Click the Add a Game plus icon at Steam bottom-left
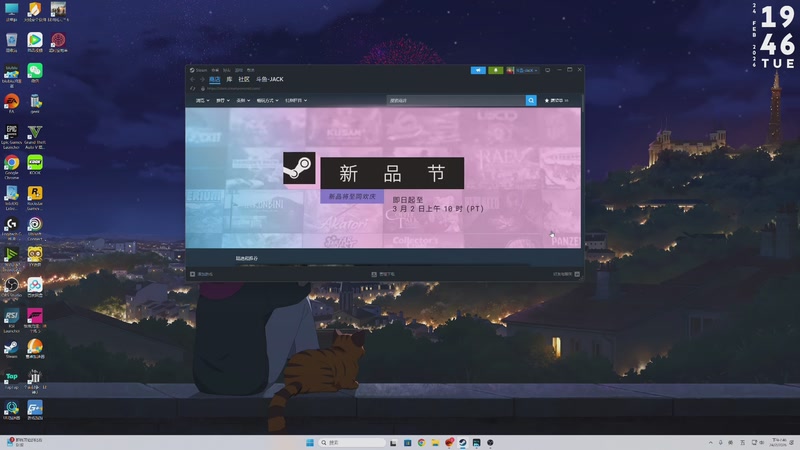The width and height of the screenshot is (800, 450). click(192, 274)
